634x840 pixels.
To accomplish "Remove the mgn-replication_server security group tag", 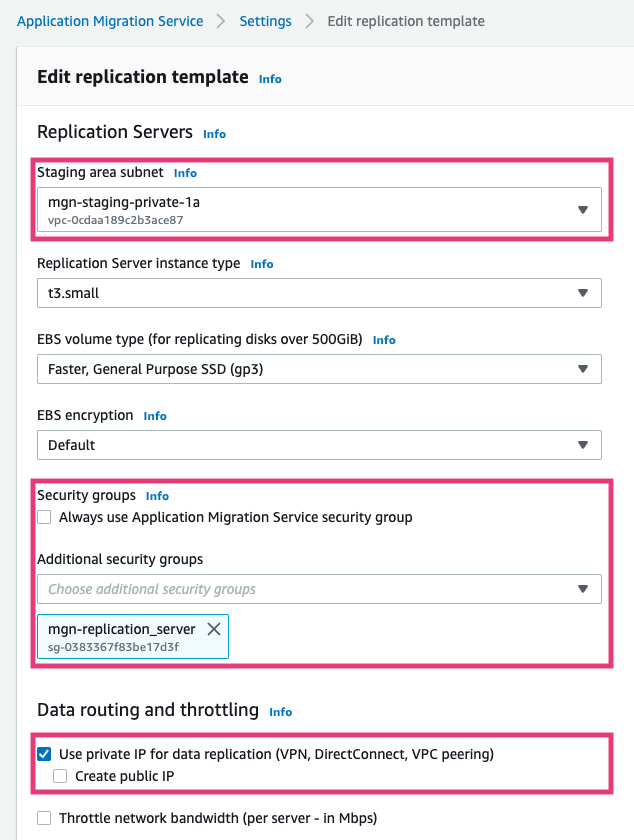I will tap(214, 630).
